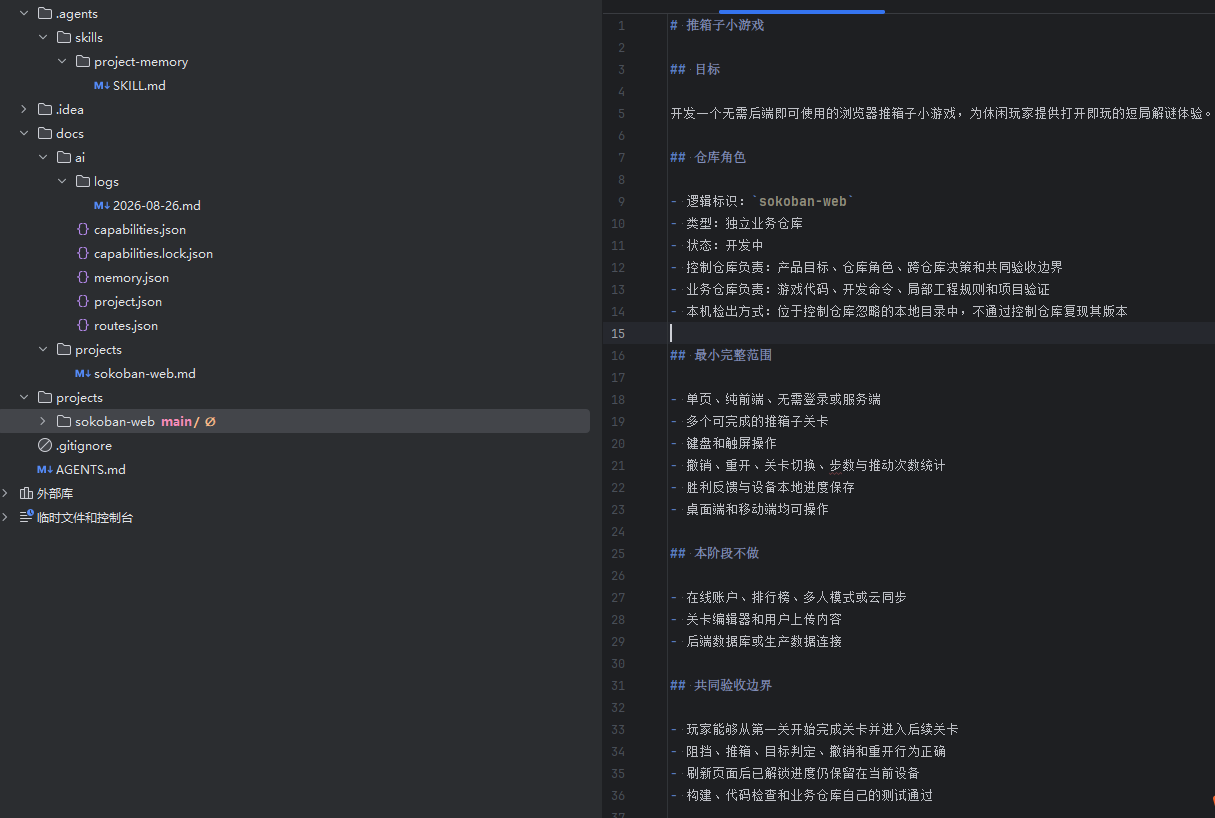1215x818 pixels.
Task: Click the '## 目标' heading line
Action: point(695,69)
